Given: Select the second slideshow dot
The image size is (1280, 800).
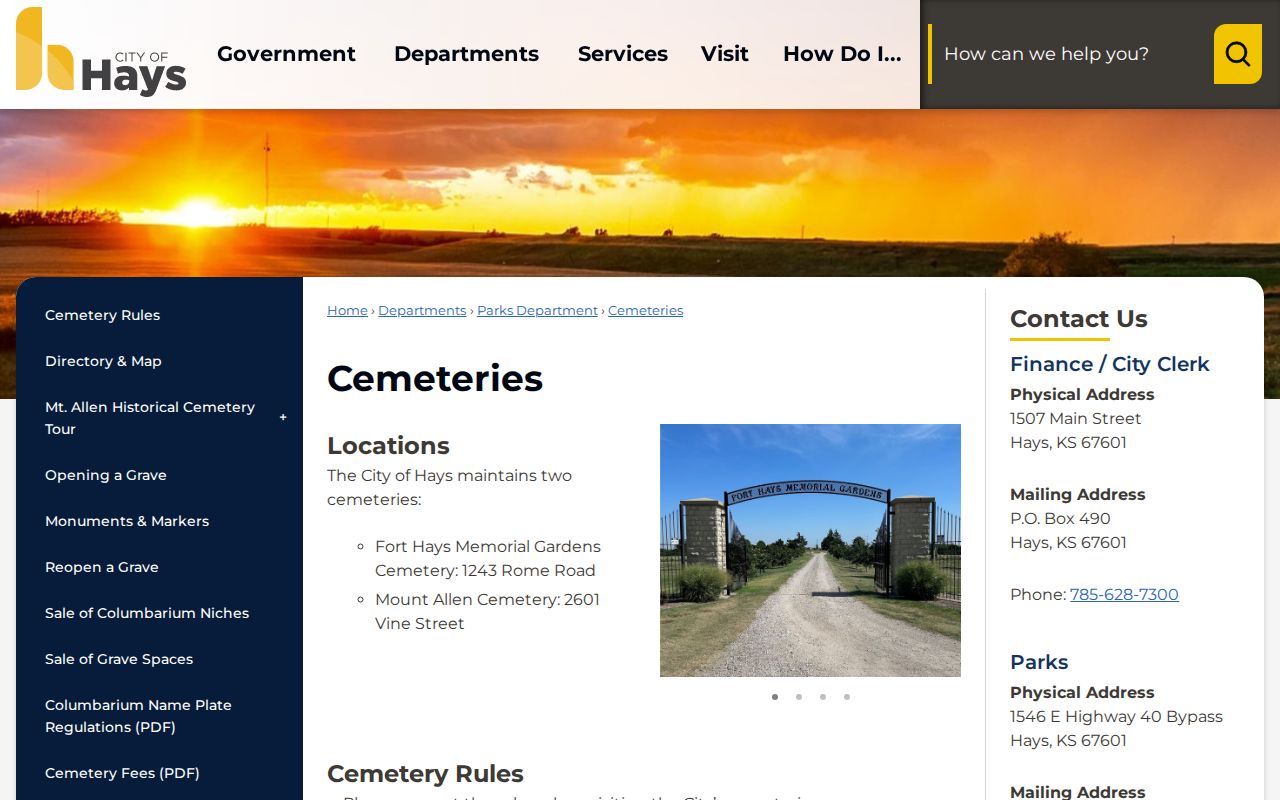Looking at the screenshot, I should pos(799,697).
